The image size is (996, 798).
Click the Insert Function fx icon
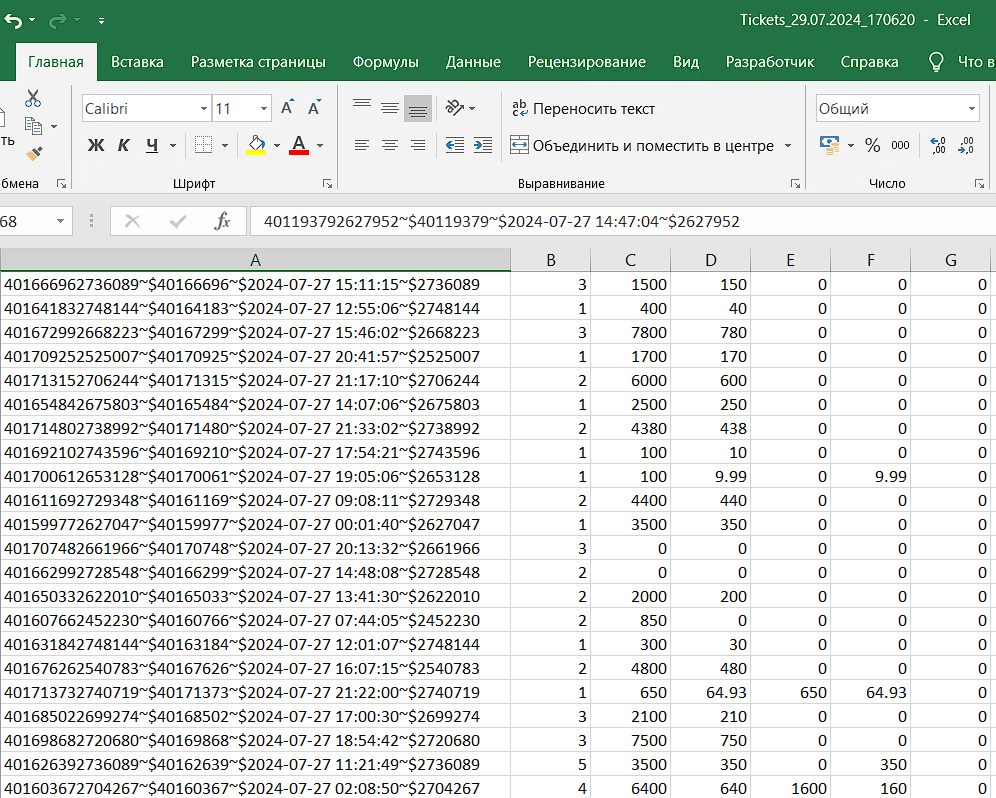[x=222, y=221]
